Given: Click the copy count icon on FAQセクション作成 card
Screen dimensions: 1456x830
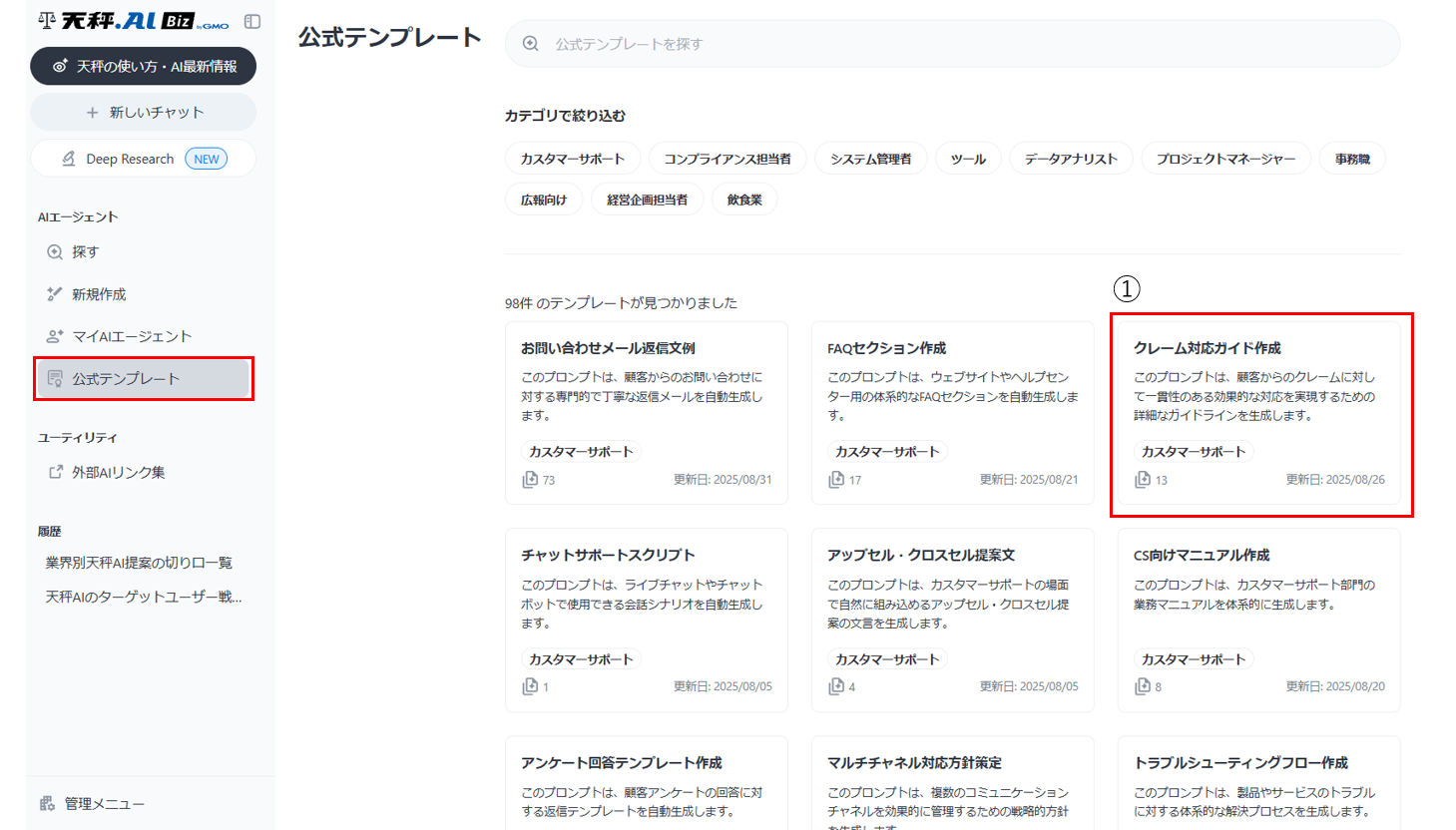Looking at the screenshot, I should pos(836,480).
